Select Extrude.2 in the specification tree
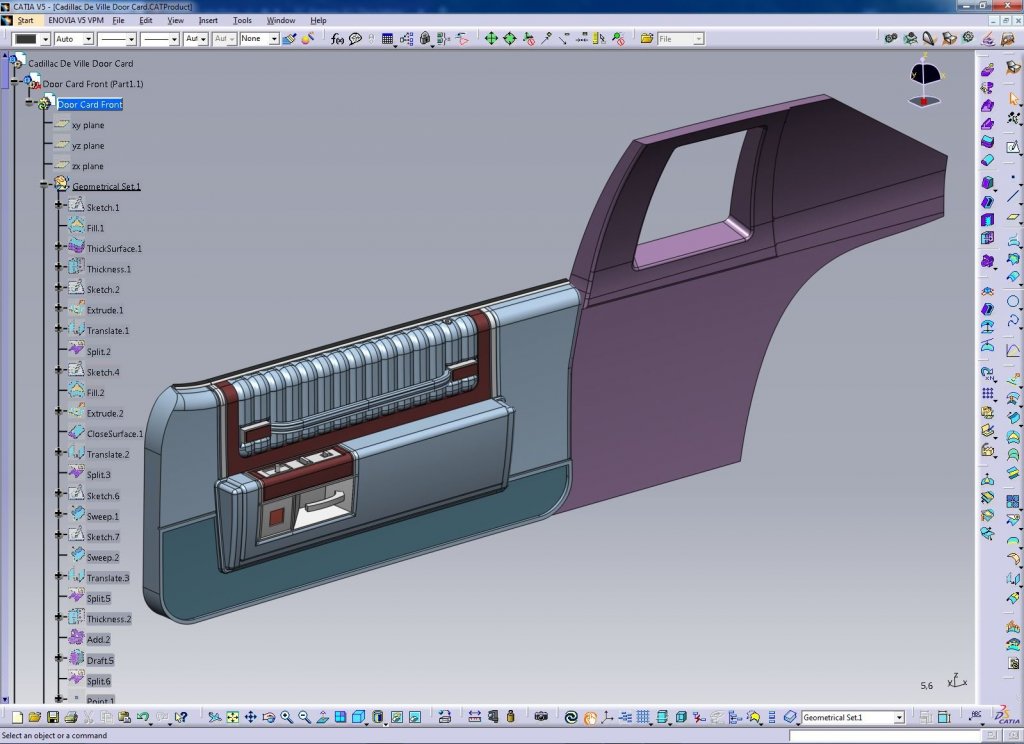The width and height of the screenshot is (1024, 744). [x=104, y=413]
